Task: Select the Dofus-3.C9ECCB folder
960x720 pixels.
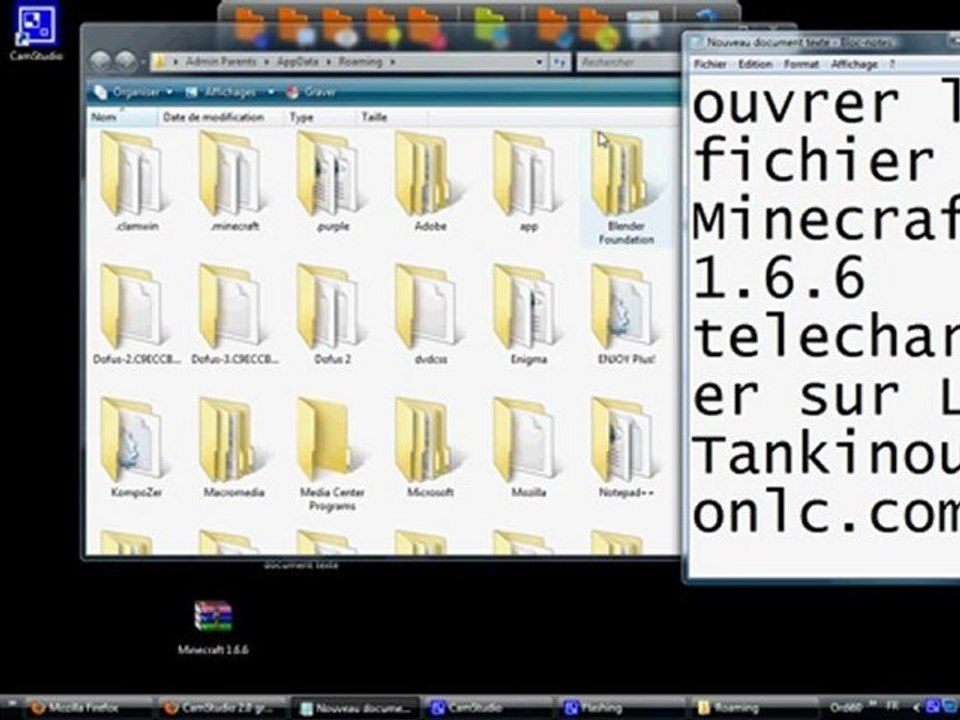Action: pos(234,313)
